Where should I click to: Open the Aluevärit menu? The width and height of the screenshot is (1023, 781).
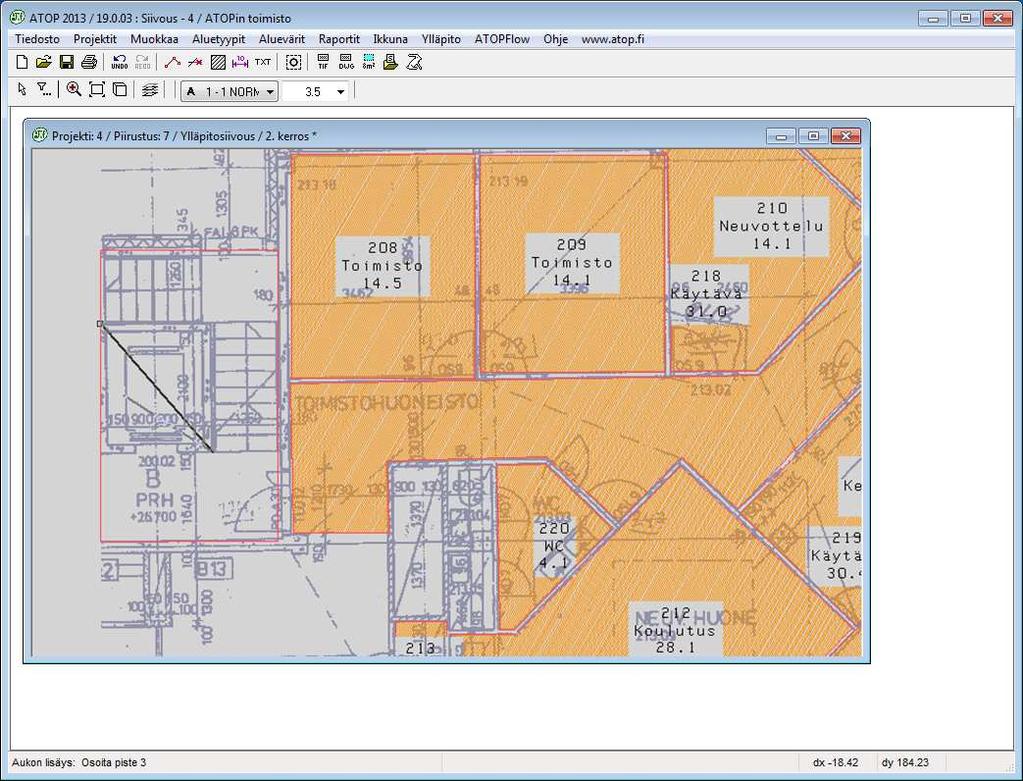point(282,39)
